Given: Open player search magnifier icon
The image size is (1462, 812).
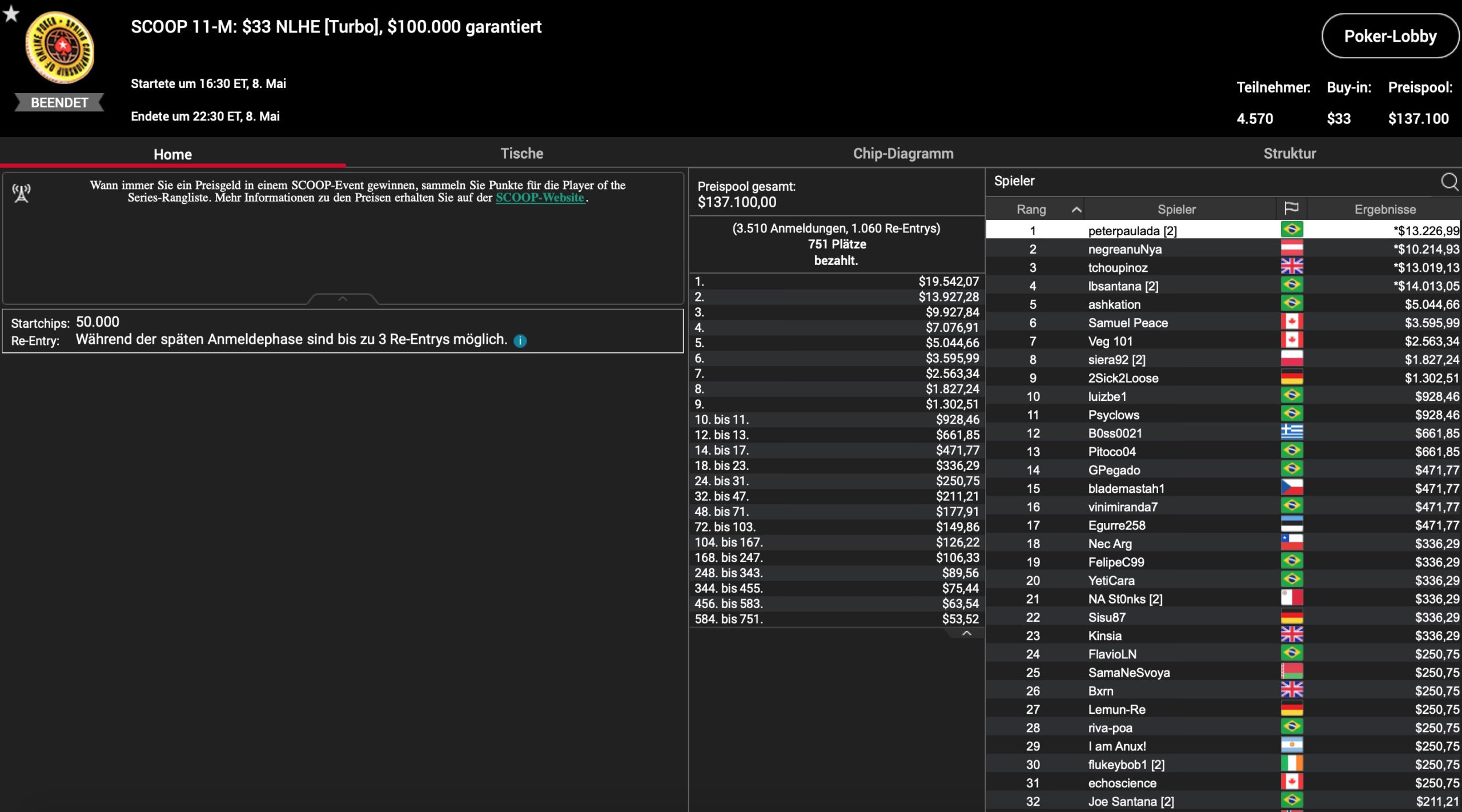Looking at the screenshot, I should point(1449,182).
